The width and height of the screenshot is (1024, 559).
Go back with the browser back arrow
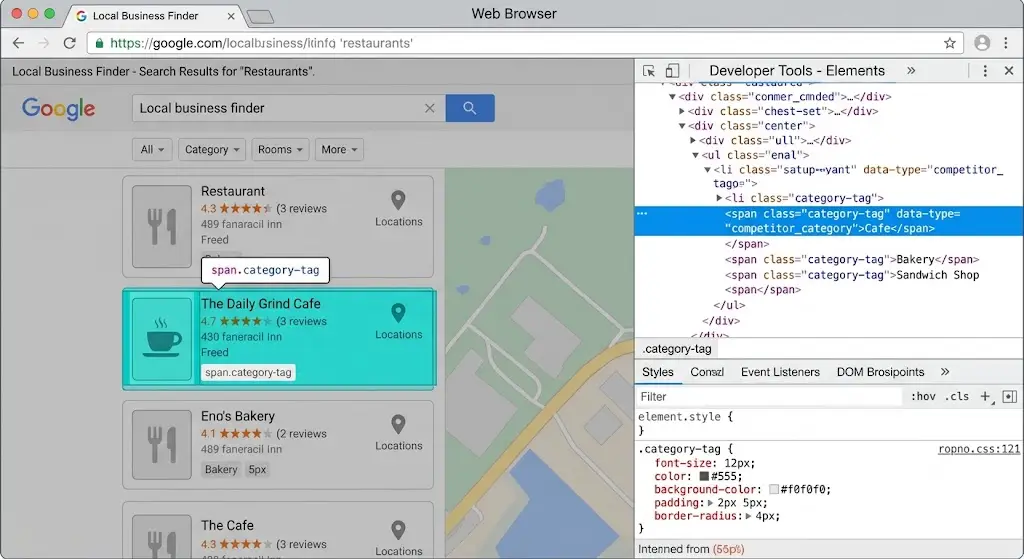pyautogui.click(x=18, y=43)
